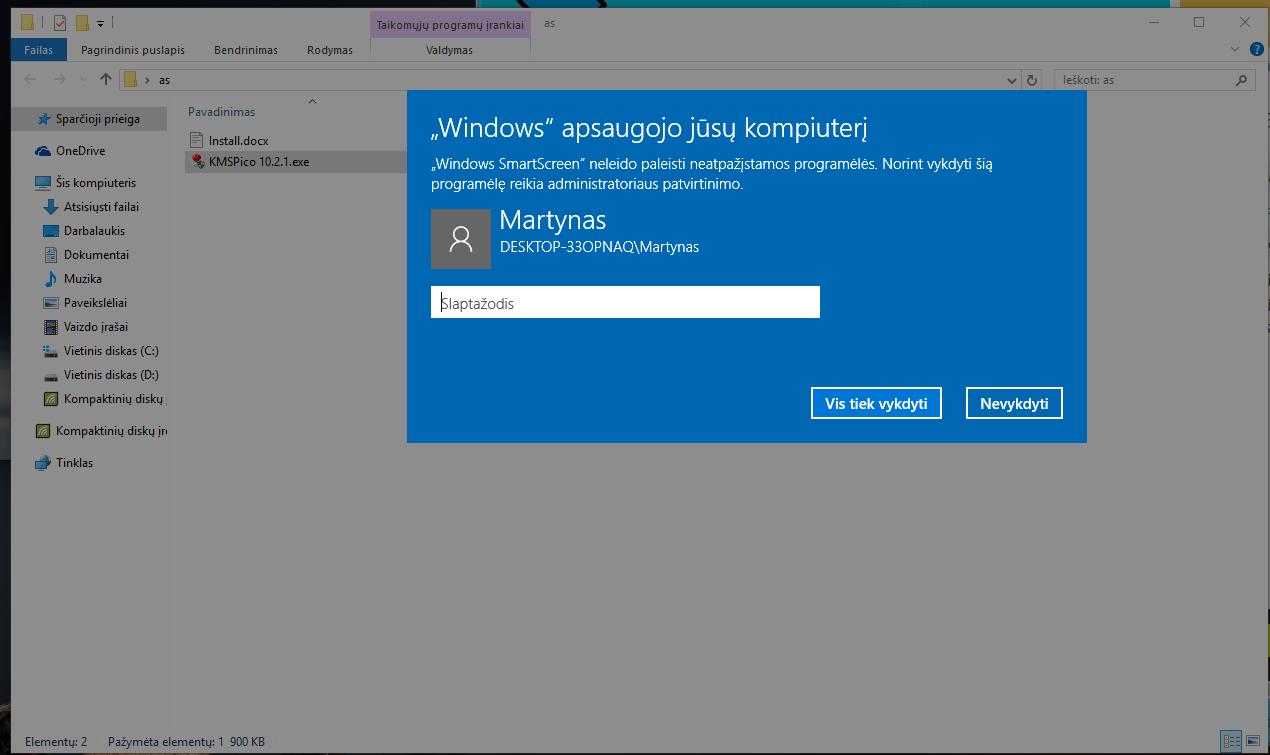Minimize the Explorer window
1270x755 pixels.
tap(1153, 22)
